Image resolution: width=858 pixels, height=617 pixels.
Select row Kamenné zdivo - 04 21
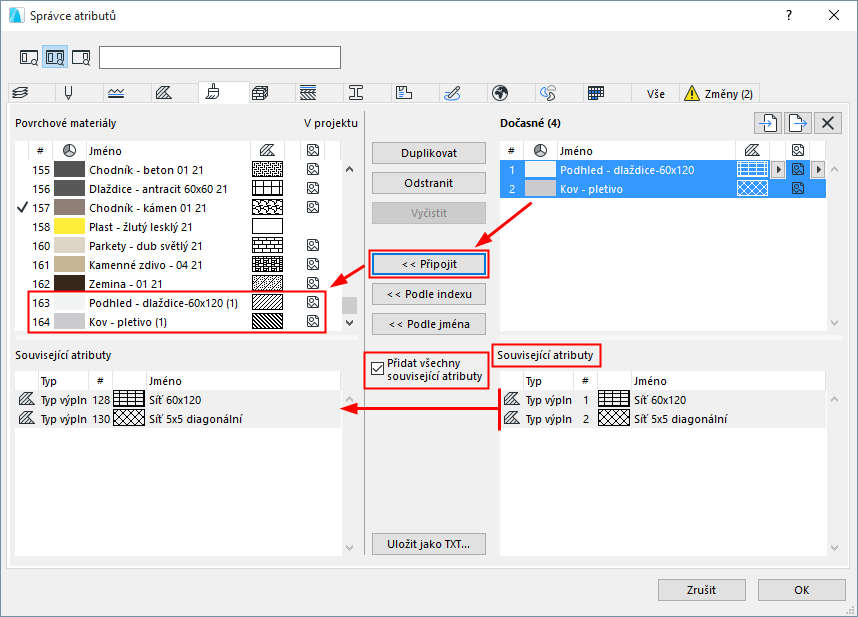pos(178,265)
